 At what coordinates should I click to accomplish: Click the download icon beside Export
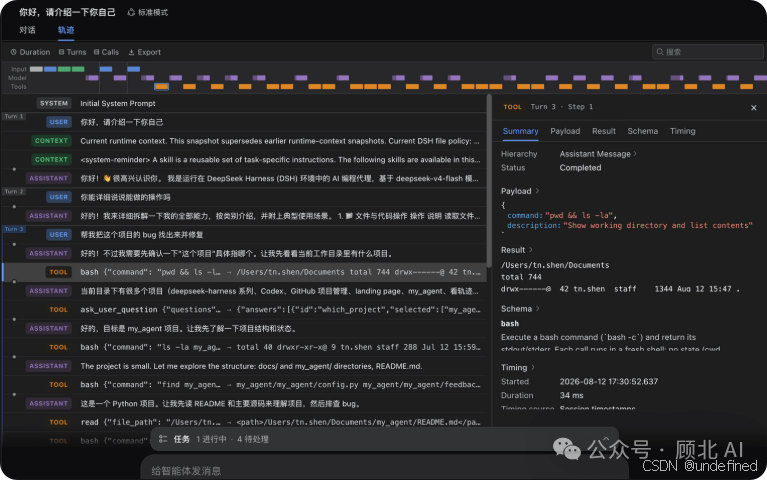(131, 52)
